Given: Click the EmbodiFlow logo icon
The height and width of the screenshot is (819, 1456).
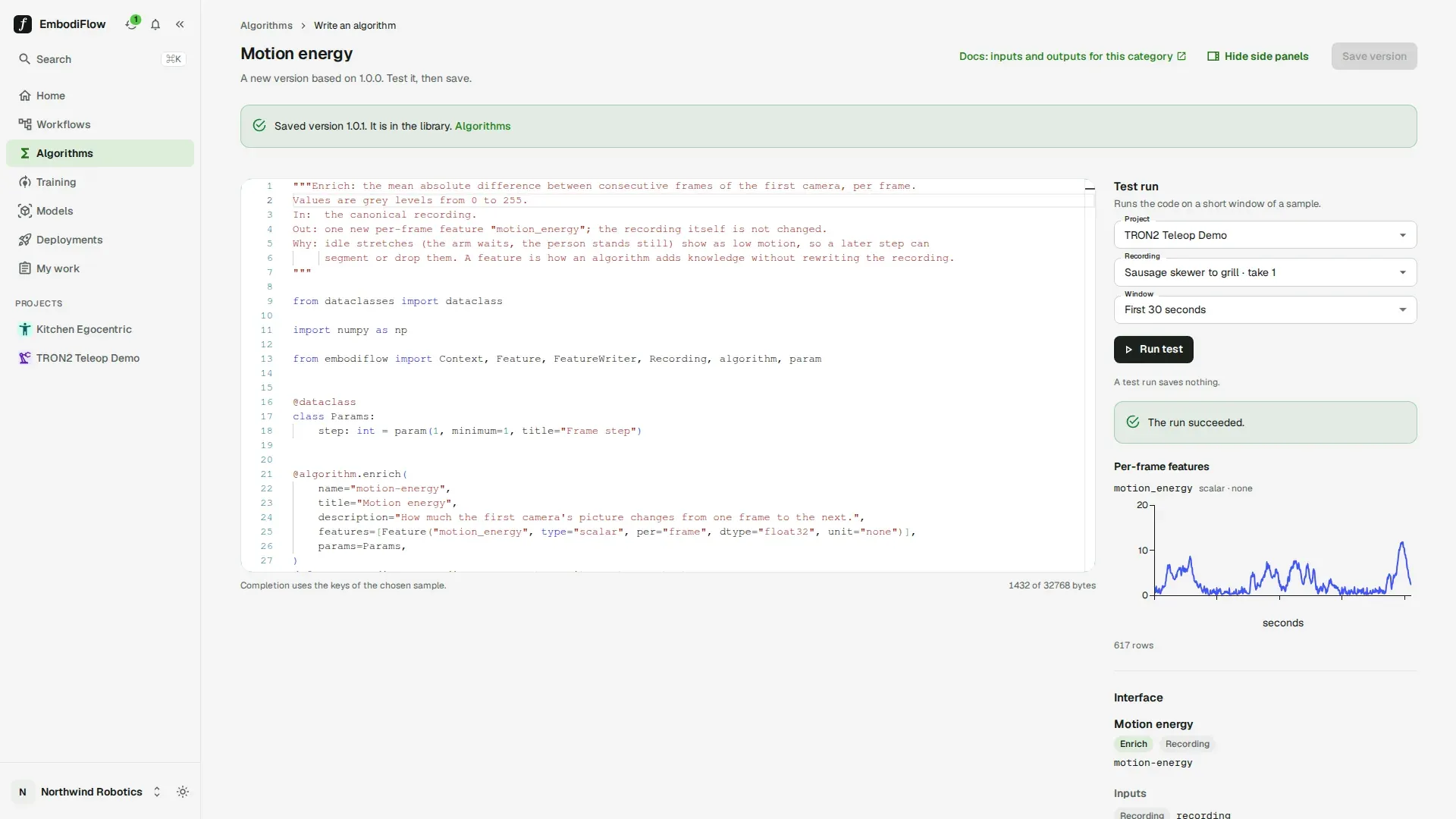Looking at the screenshot, I should pos(23,24).
